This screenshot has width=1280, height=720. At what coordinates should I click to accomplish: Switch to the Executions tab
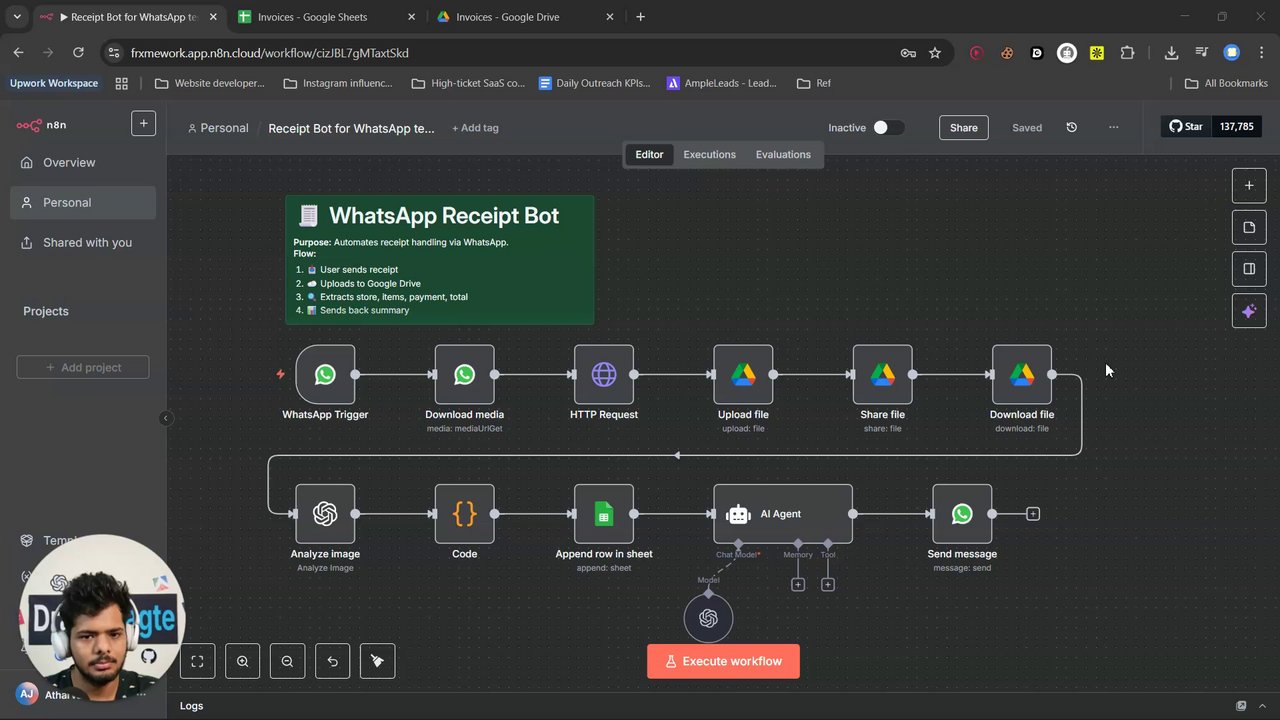point(709,155)
